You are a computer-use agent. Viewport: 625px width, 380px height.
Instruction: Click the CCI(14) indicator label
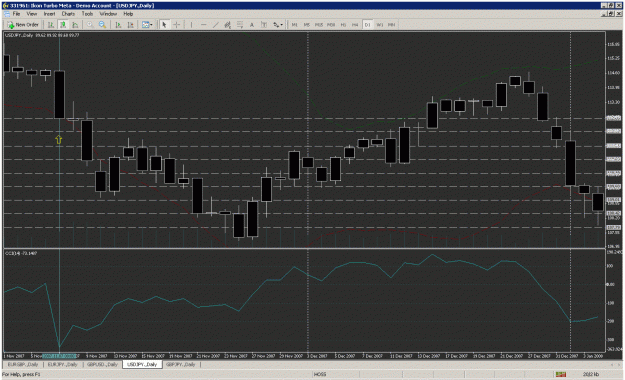tap(21, 253)
